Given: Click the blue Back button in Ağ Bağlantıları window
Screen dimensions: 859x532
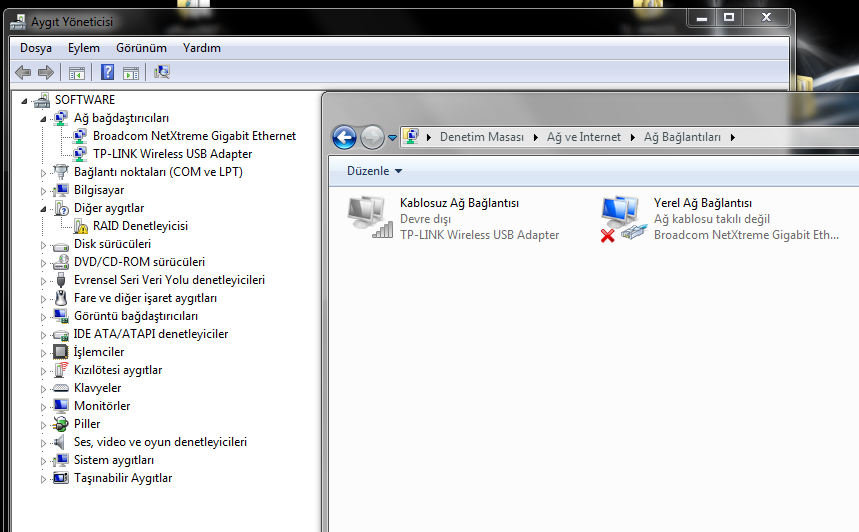Looking at the screenshot, I should click(x=345, y=137).
